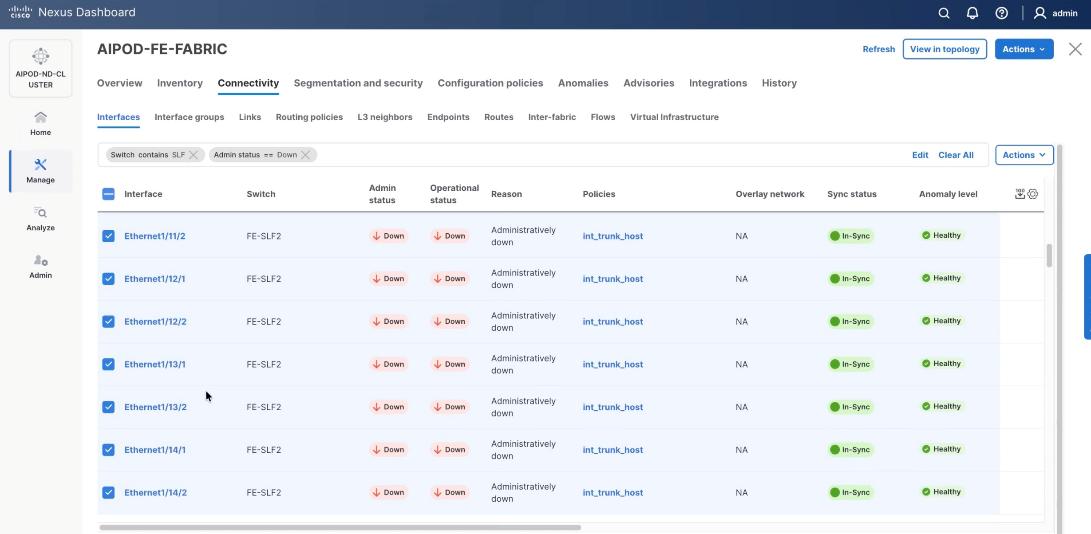This screenshot has width=1091, height=534.
Task: Click the Sync status column header
Action: tap(852, 194)
